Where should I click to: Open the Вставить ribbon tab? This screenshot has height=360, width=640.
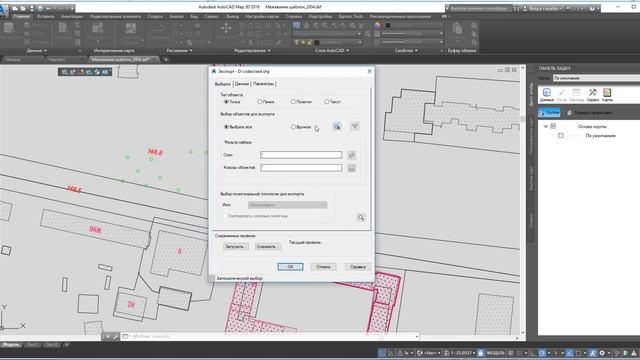click(45, 16)
